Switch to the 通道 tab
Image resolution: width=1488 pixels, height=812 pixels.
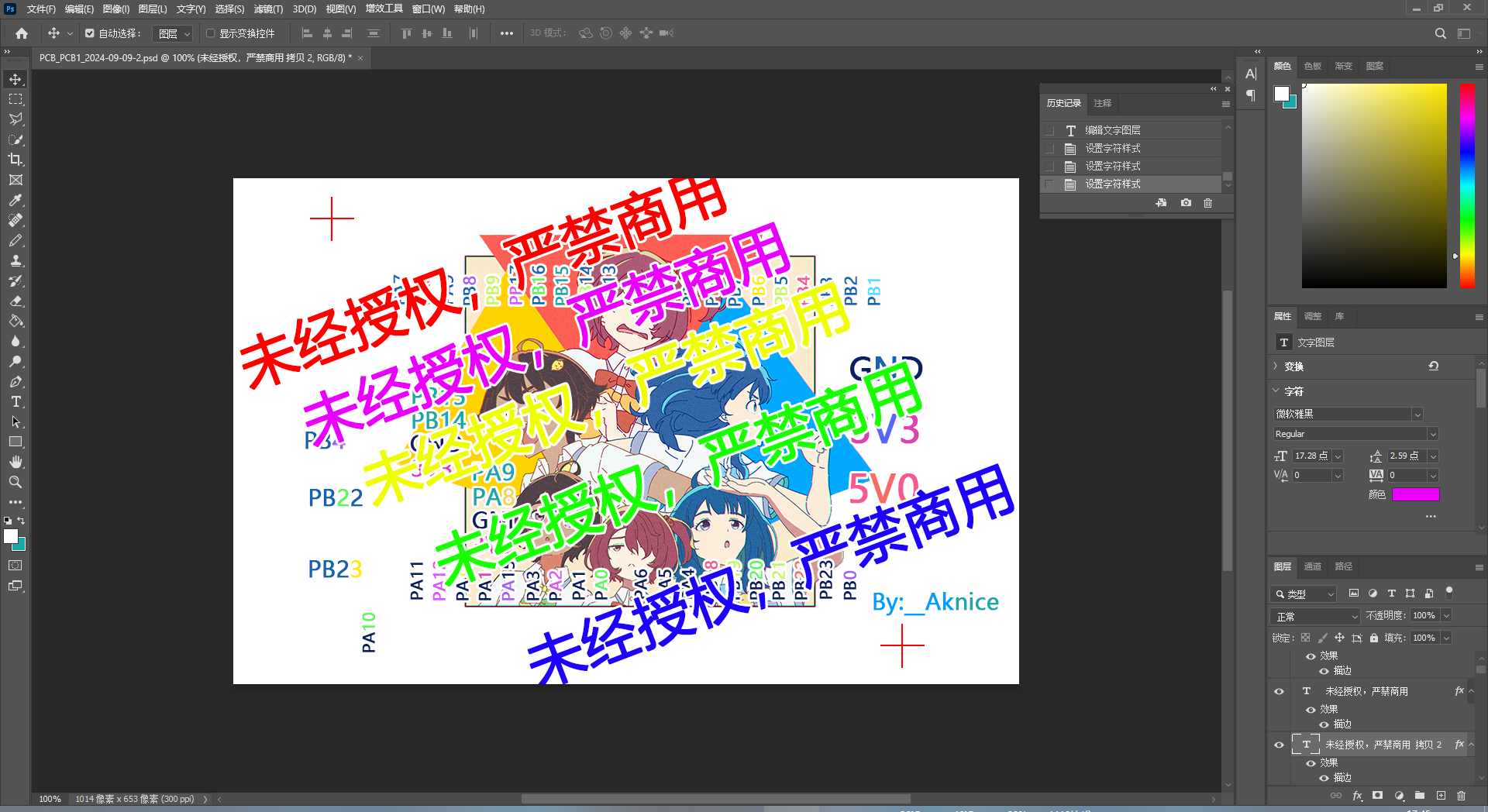click(x=1313, y=566)
